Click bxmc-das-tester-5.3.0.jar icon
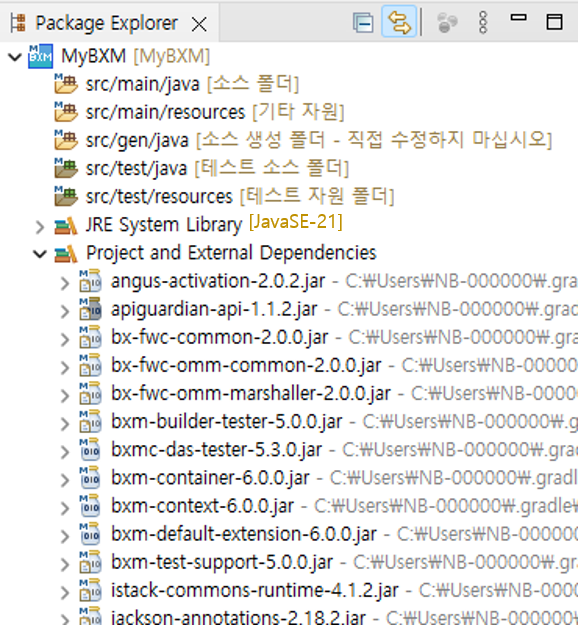This screenshot has width=578, height=625. tap(90, 449)
